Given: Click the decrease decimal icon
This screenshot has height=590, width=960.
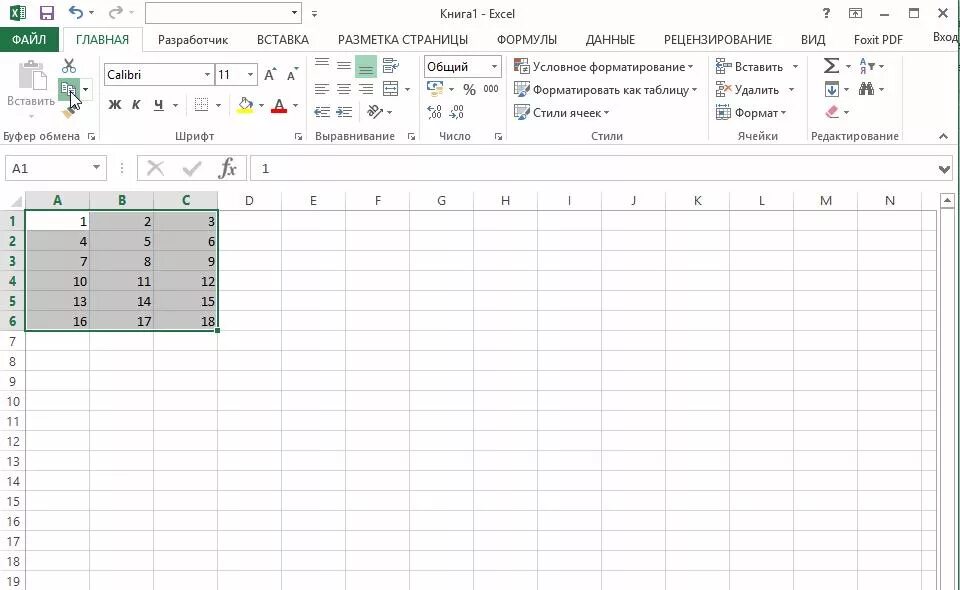Looking at the screenshot, I should 457,112.
